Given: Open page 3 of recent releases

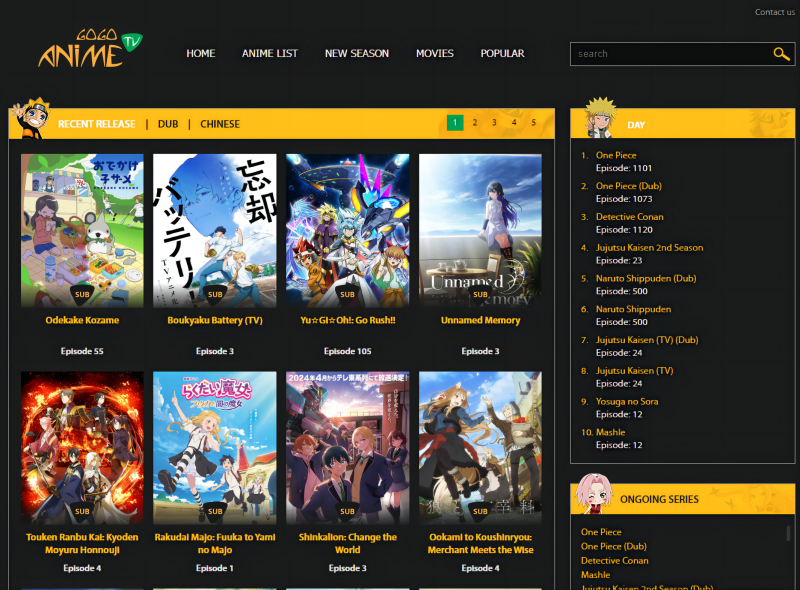Looking at the screenshot, I should (x=494, y=121).
